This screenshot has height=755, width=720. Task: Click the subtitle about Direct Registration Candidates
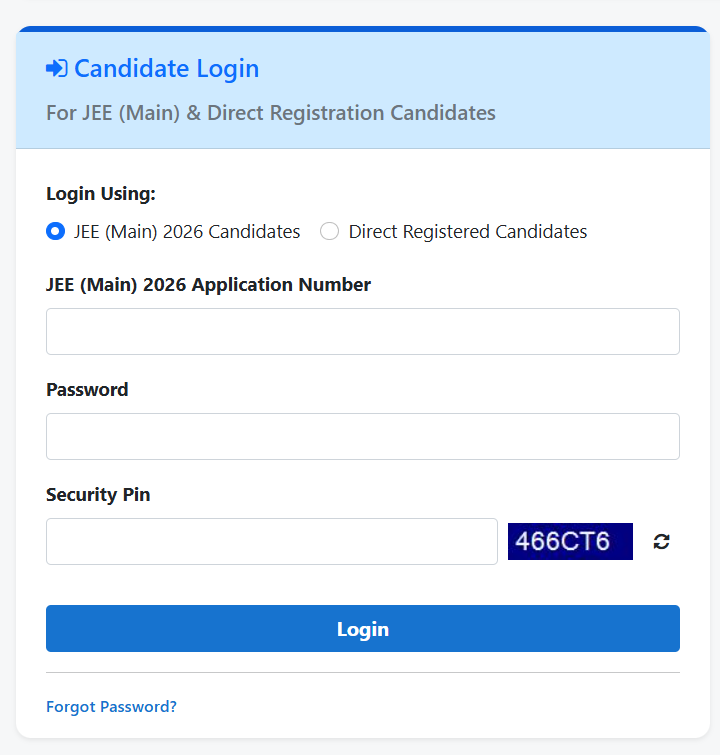coord(270,113)
